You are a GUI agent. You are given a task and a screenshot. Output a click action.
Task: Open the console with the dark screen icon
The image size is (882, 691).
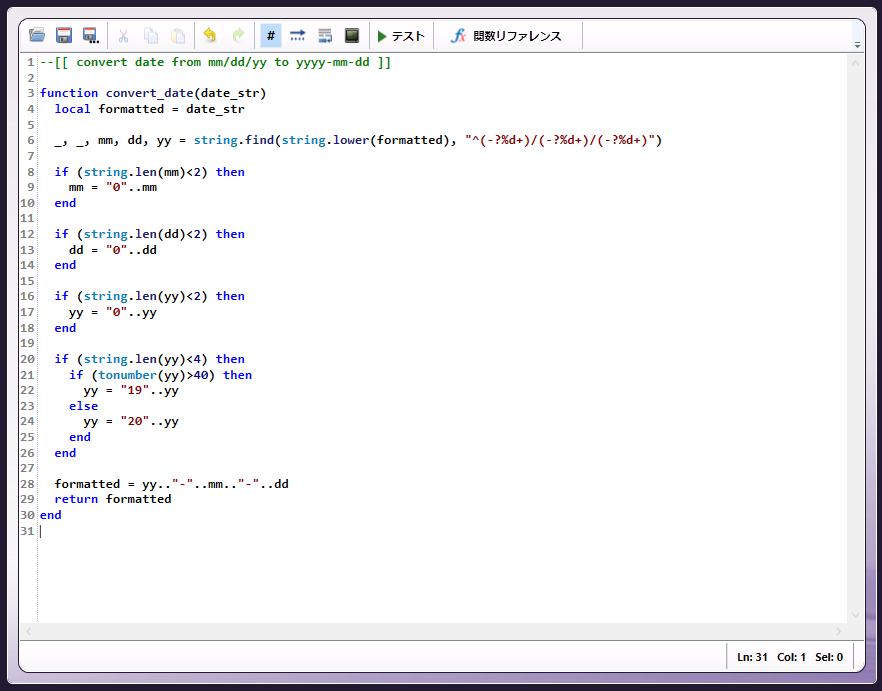pyautogui.click(x=352, y=35)
